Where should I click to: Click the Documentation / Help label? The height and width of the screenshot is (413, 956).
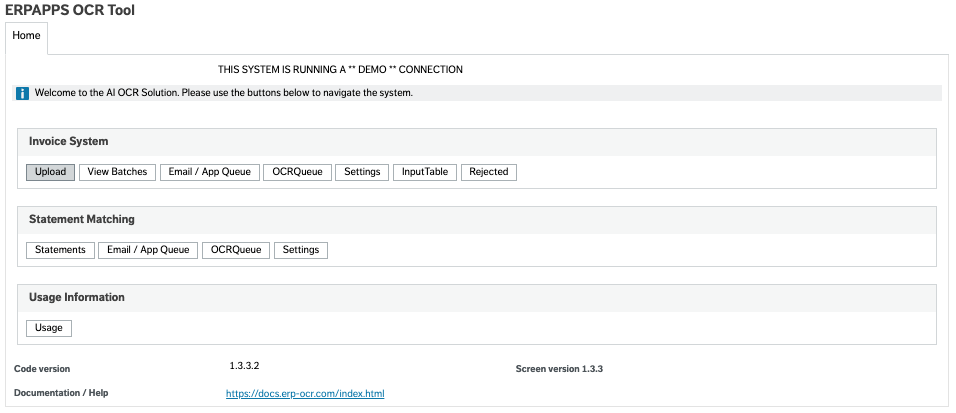pyautogui.click(x=61, y=393)
